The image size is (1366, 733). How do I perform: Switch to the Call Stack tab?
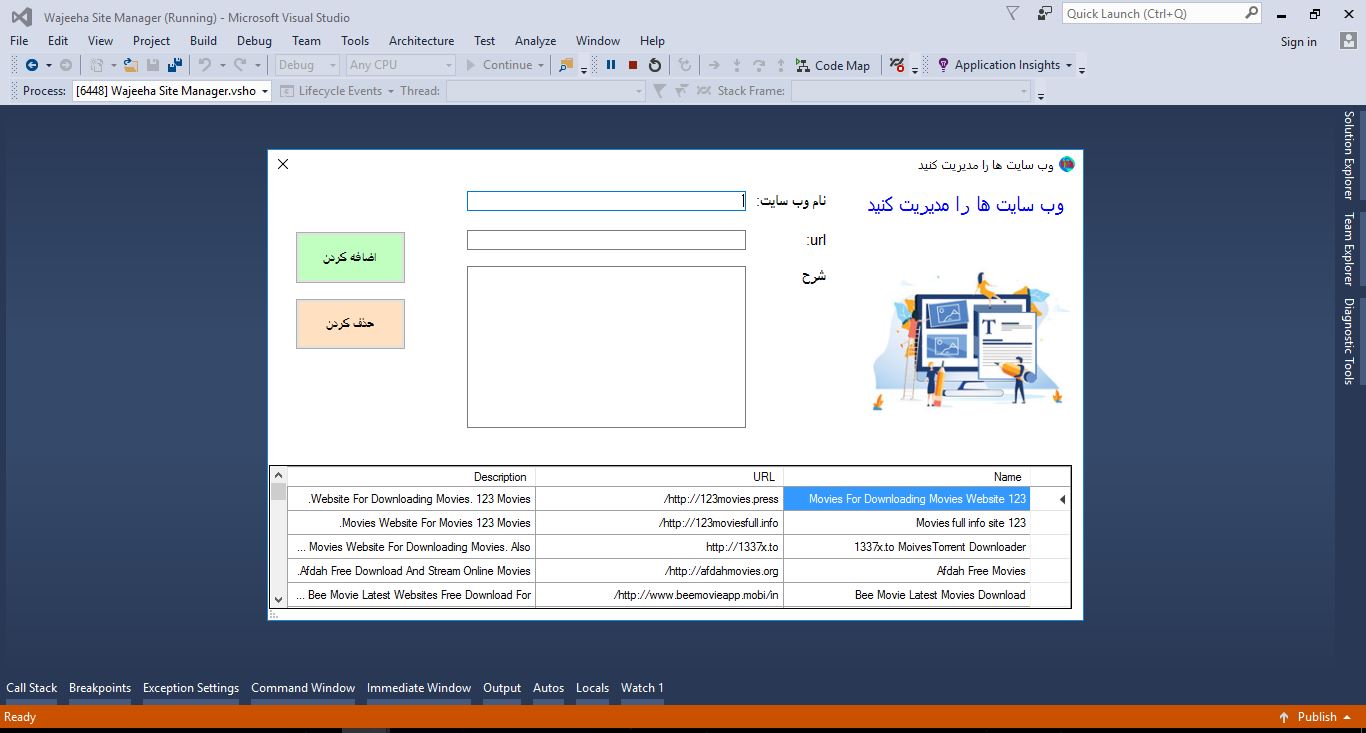[32, 688]
